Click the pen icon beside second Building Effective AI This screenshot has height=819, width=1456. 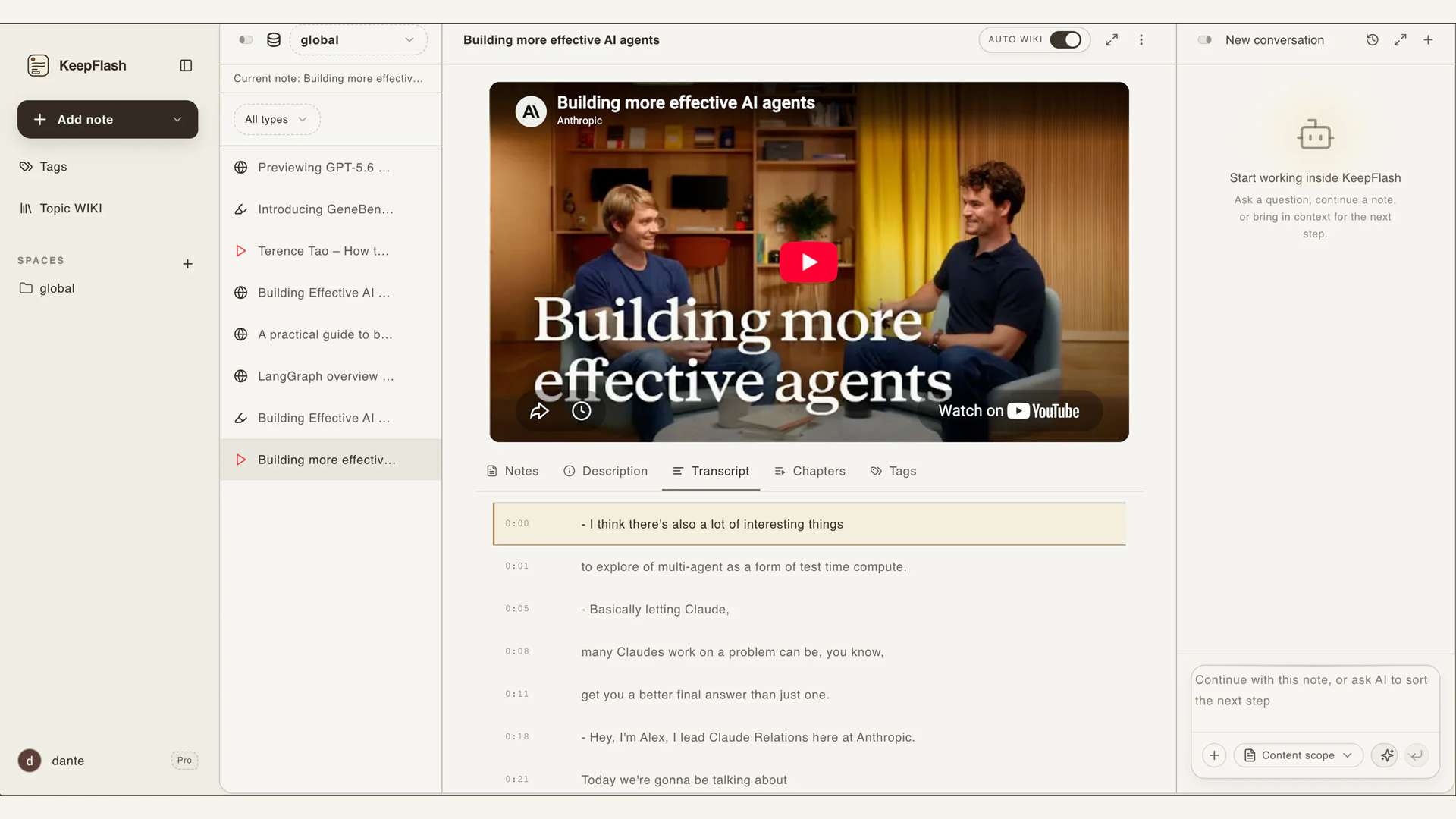(240, 417)
